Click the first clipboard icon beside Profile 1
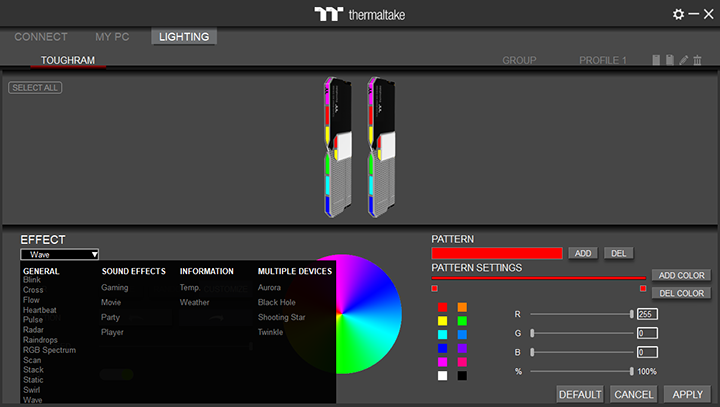The height and width of the screenshot is (407, 720). pyautogui.click(x=656, y=60)
